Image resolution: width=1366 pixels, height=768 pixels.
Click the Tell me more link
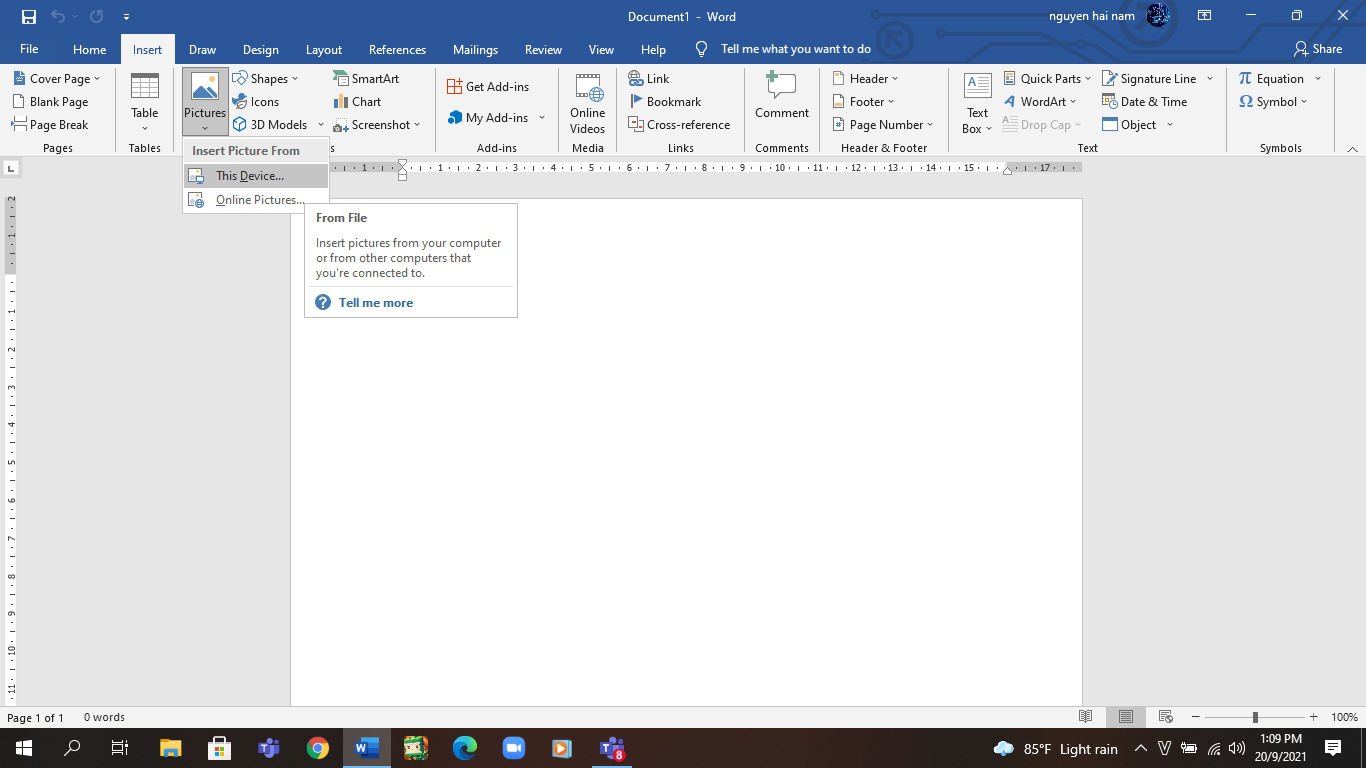click(x=375, y=303)
